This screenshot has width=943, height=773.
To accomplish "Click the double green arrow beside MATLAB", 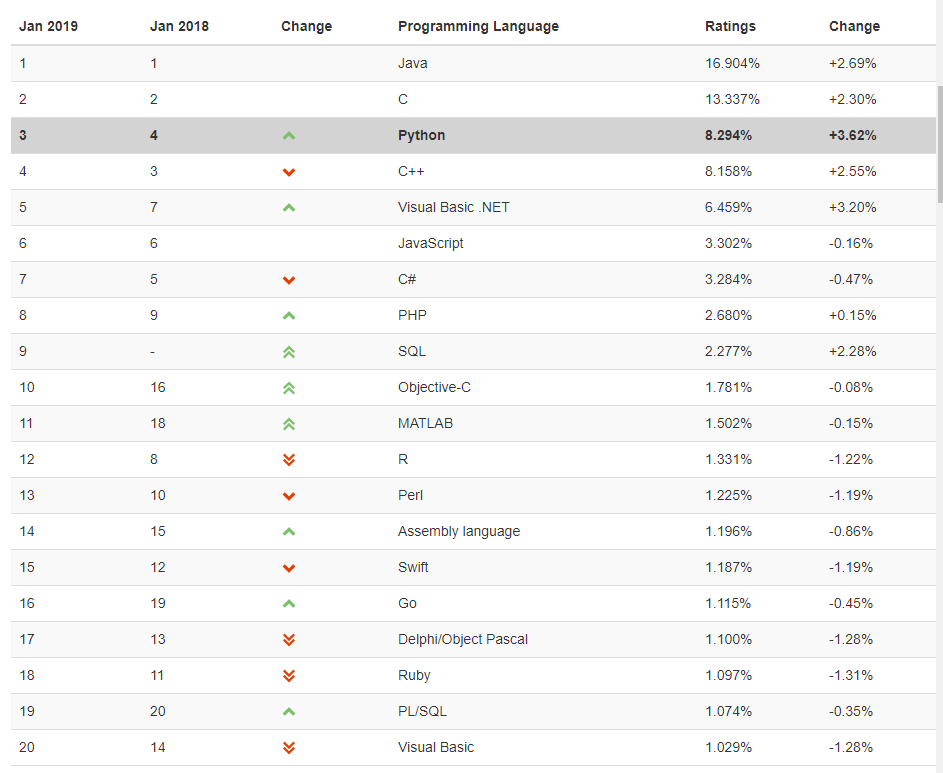I will click(x=289, y=424).
